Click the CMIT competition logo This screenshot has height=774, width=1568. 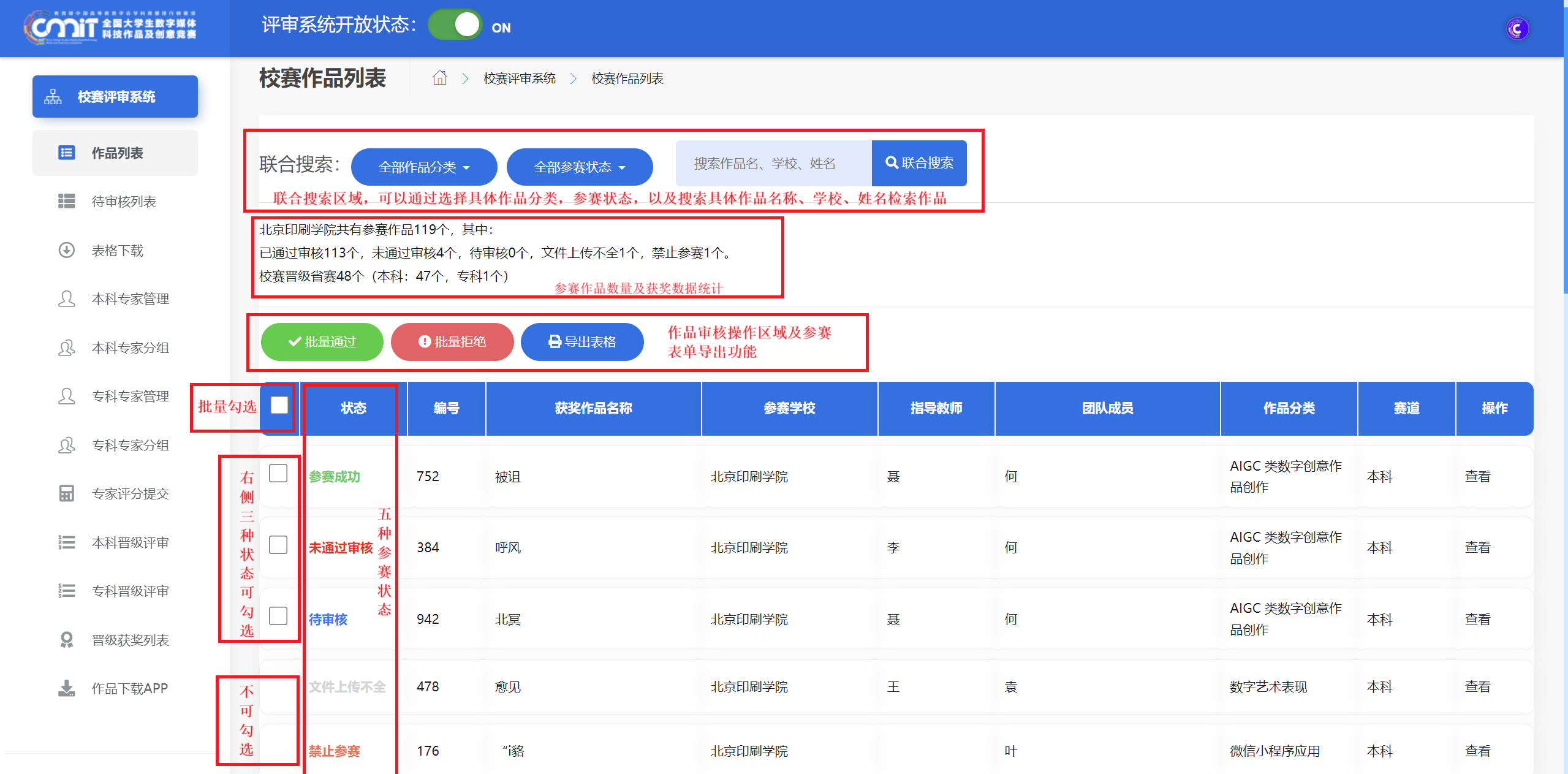coord(110,28)
